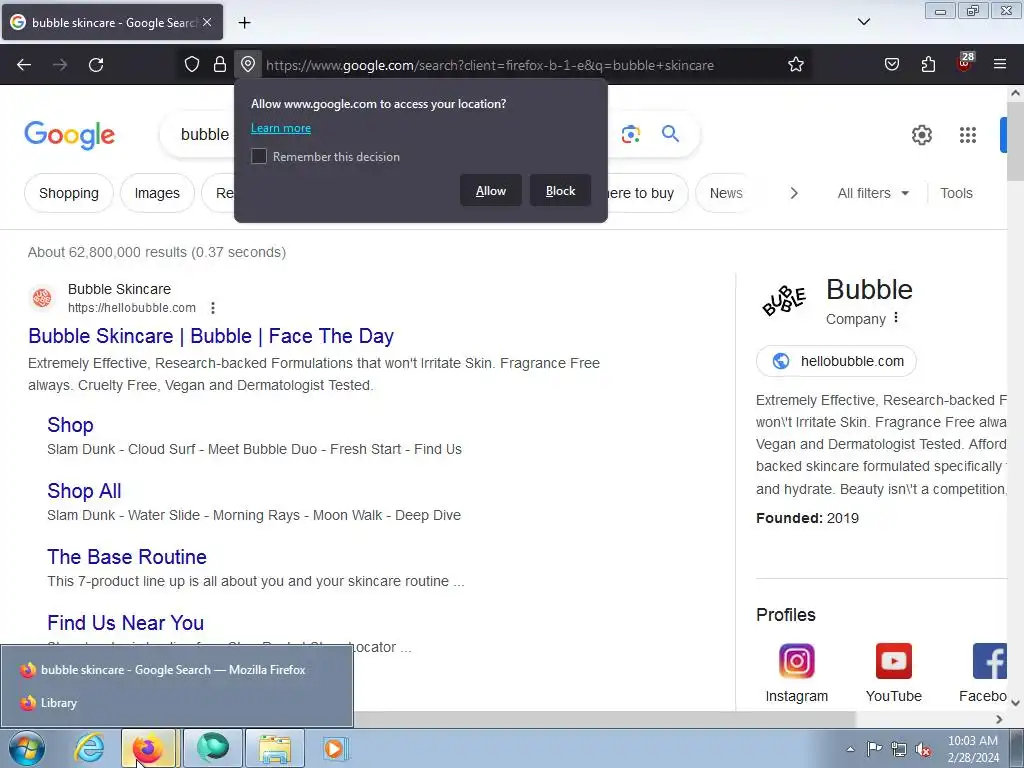The height and width of the screenshot is (768, 1024).
Task: Open Google quick settings gear
Action: click(x=921, y=135)
